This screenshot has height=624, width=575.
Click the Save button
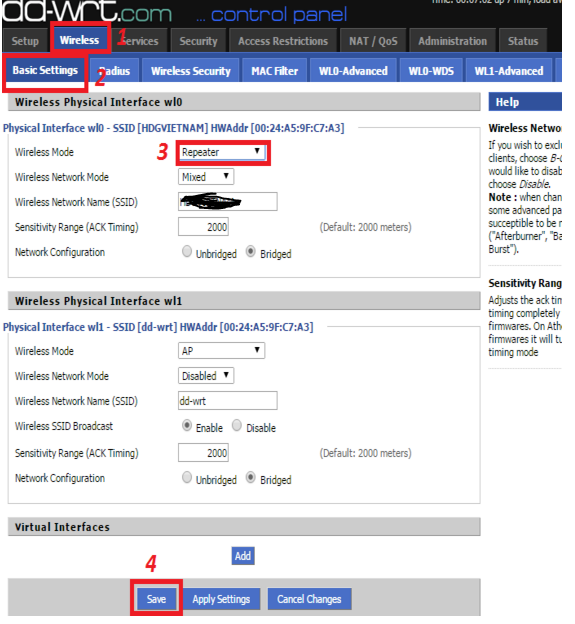pyautogui.click(x=156, y=599)
